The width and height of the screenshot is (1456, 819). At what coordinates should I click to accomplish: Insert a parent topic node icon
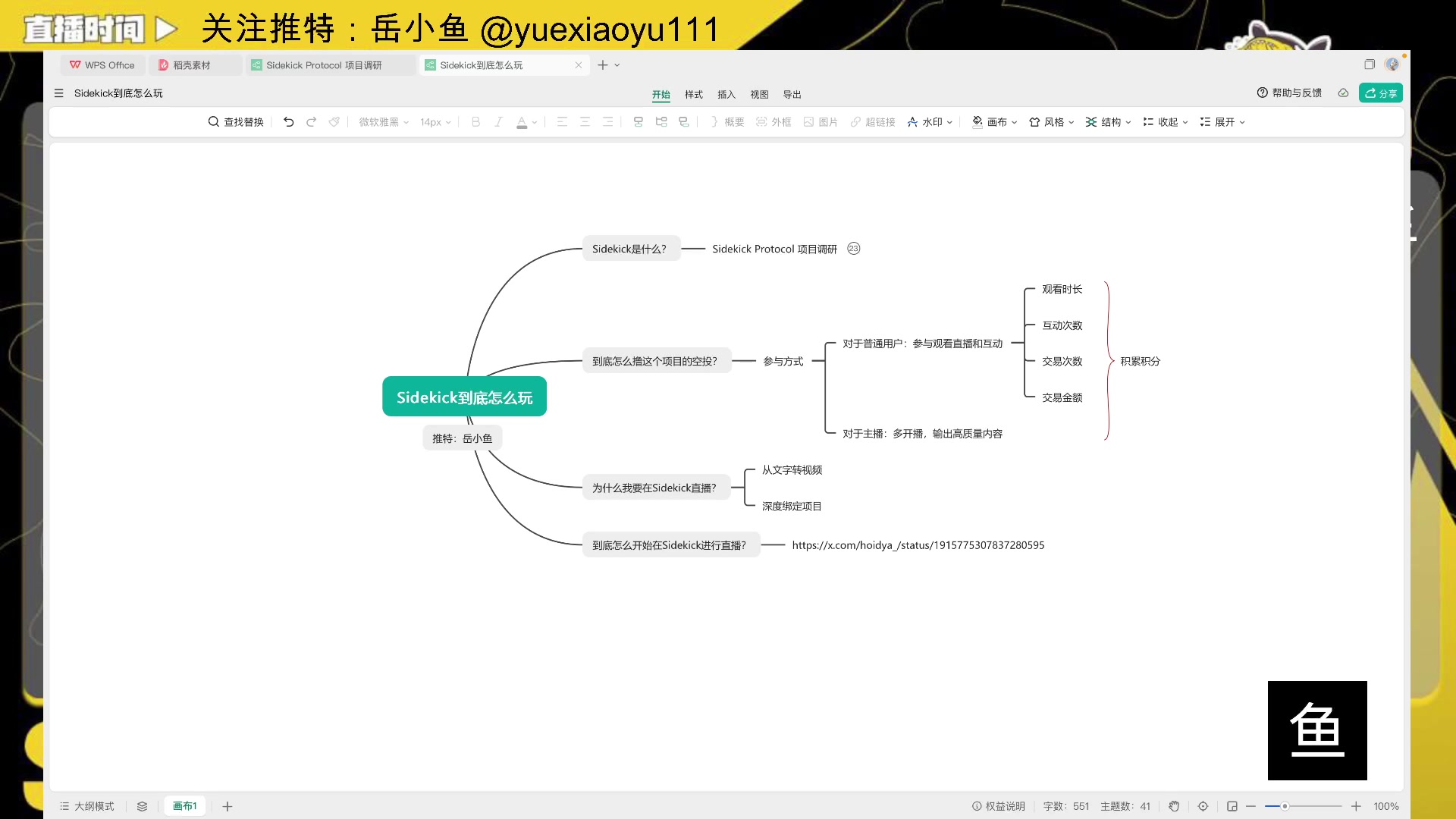[x=684, y=122]
